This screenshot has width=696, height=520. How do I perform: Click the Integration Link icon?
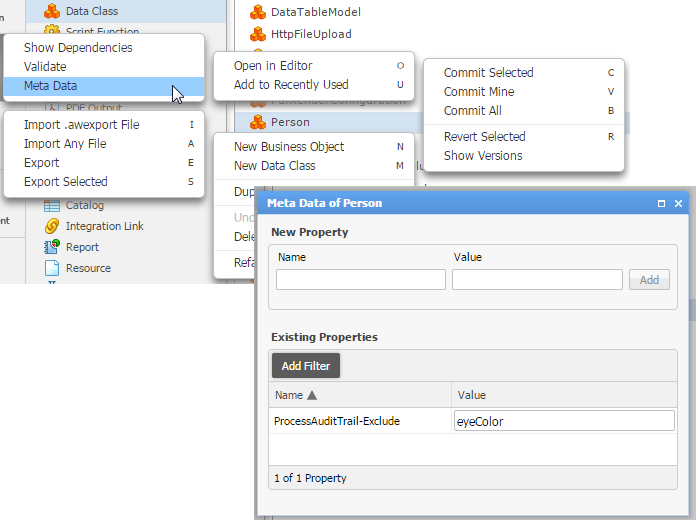pyautogui.click(x=51, y=226)
